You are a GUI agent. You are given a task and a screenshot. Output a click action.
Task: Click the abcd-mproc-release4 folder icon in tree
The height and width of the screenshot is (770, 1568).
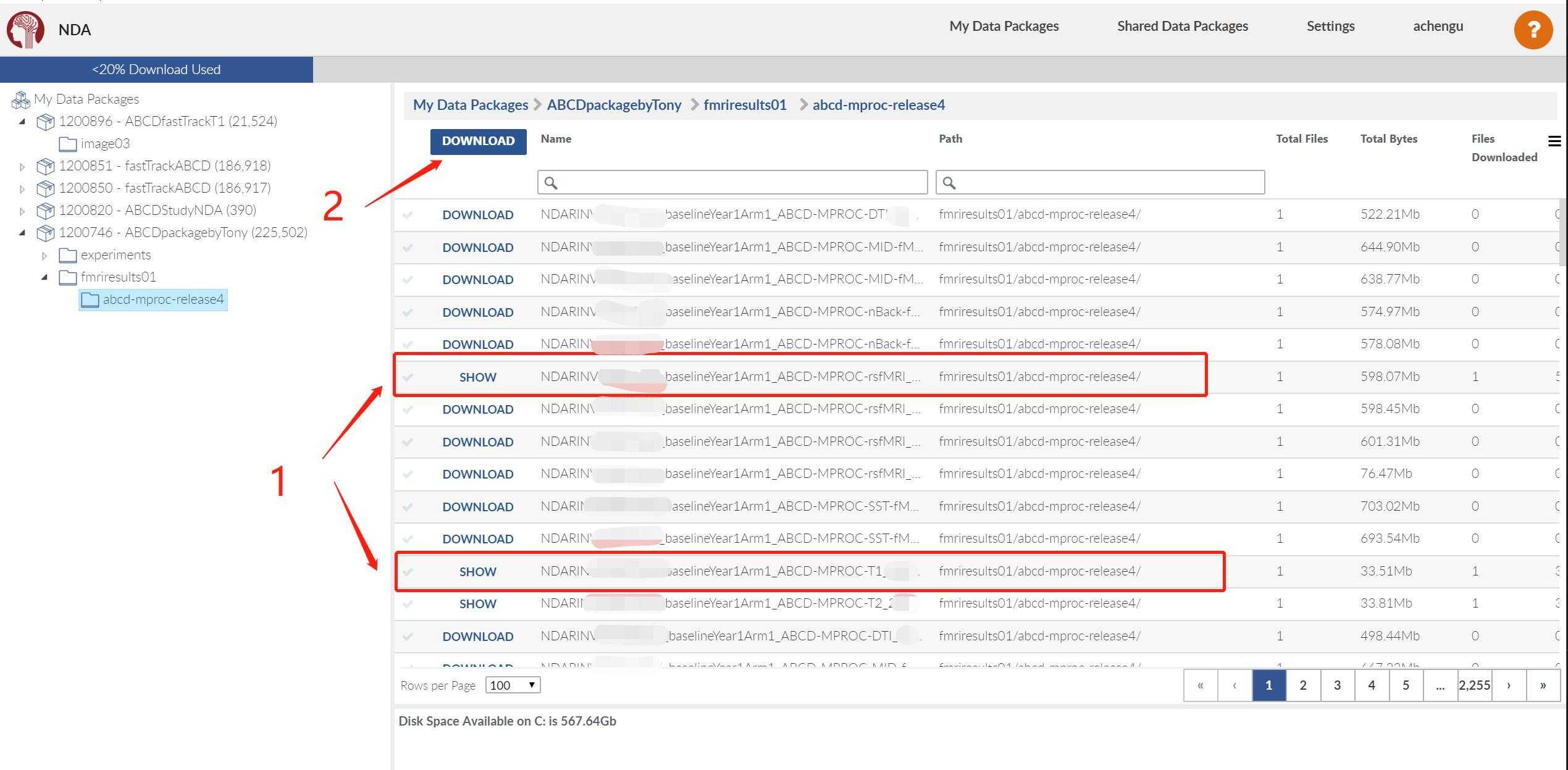point(90,300)
